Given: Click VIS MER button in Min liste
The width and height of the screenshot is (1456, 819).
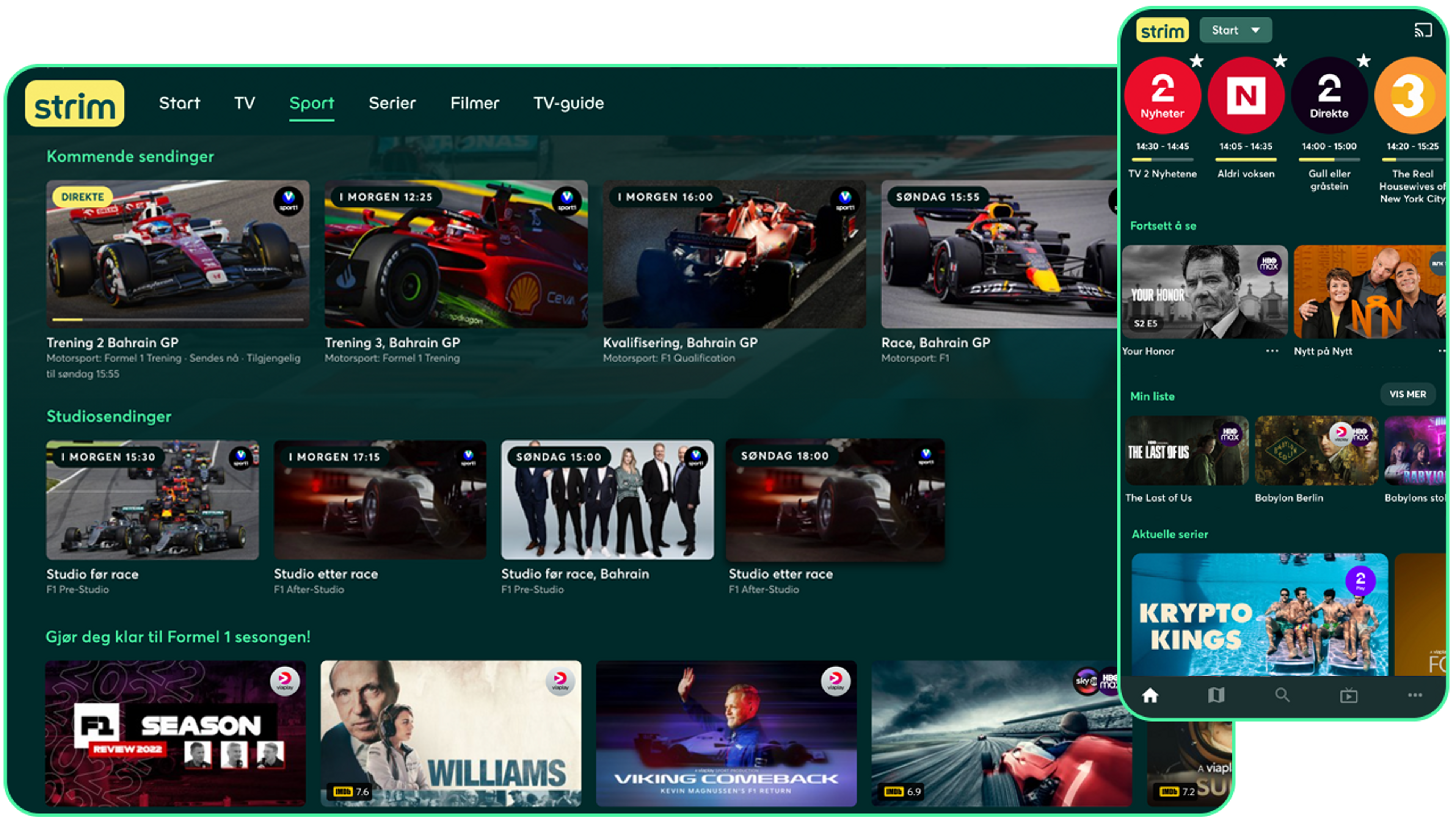Looking at the screenshot, I should coord(1407,394).
